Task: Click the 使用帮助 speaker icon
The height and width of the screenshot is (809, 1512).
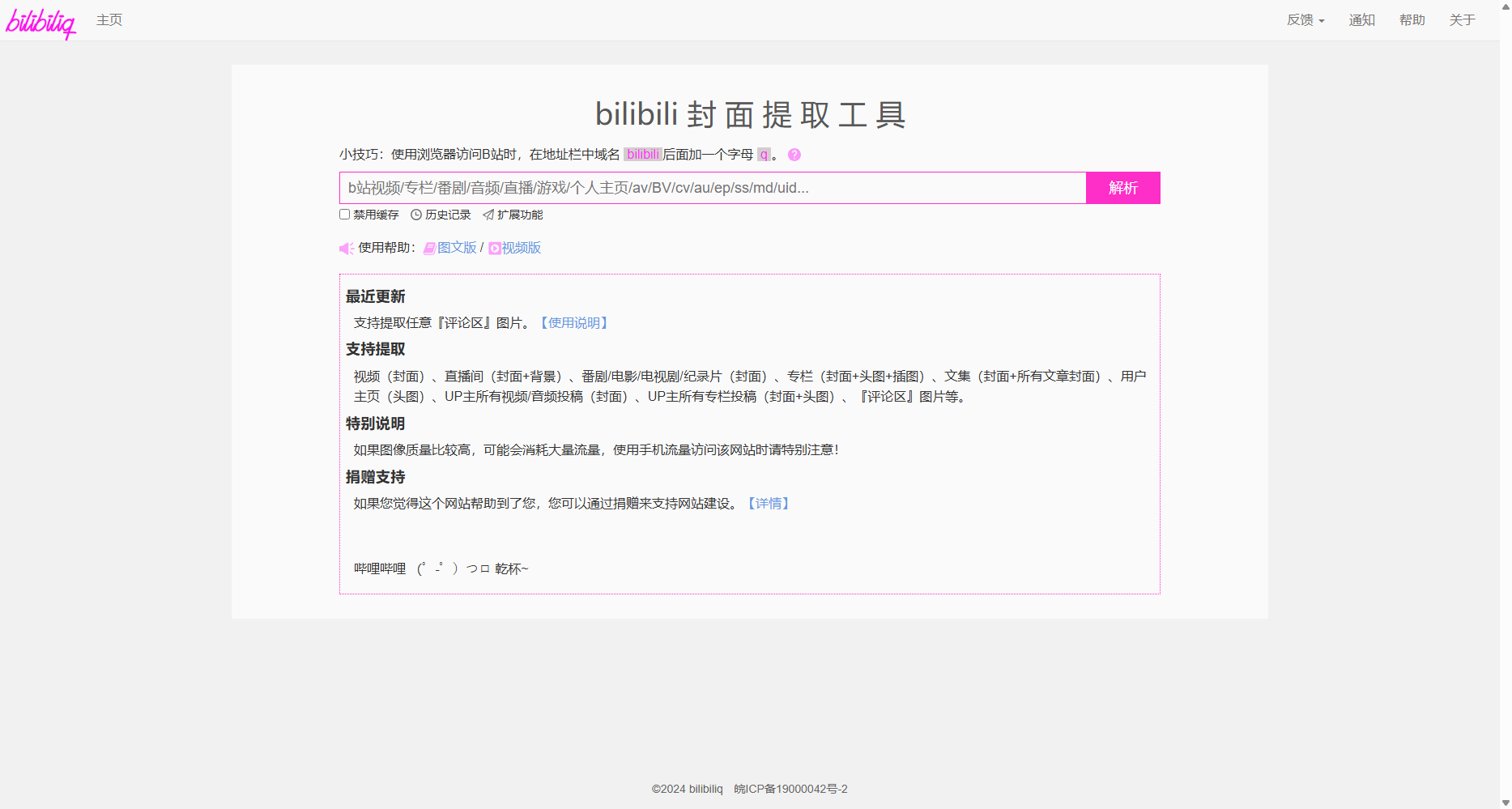Action: [347, 249]
